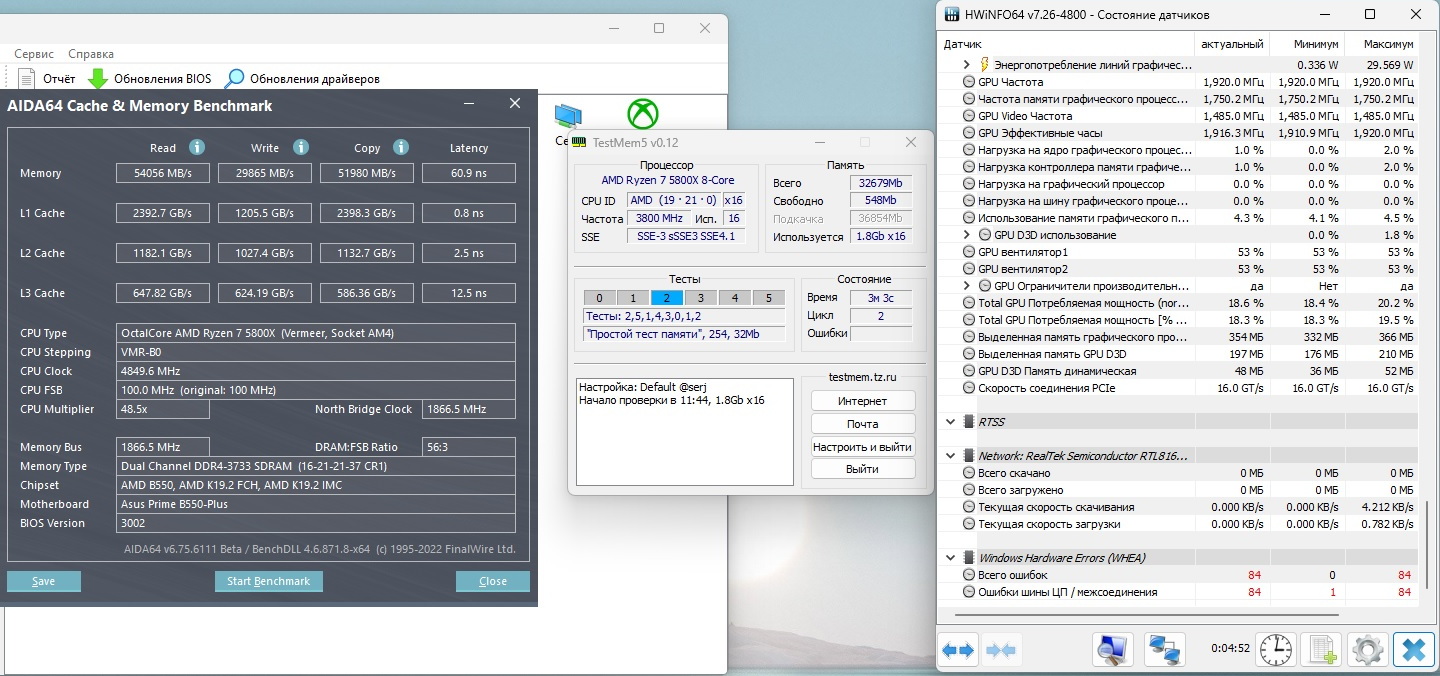Click the chip icon beside Windows Hardware Errors
Screen dimensions: 1440x676
(x=968, y=558)
